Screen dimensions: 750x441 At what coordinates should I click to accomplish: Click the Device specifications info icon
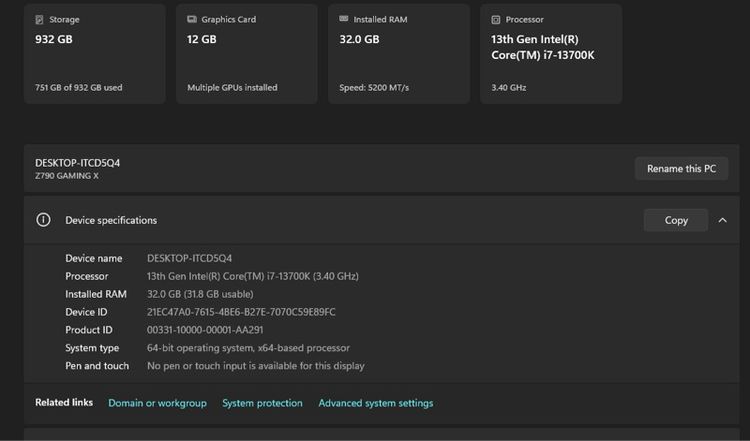[x=43, y=220]
